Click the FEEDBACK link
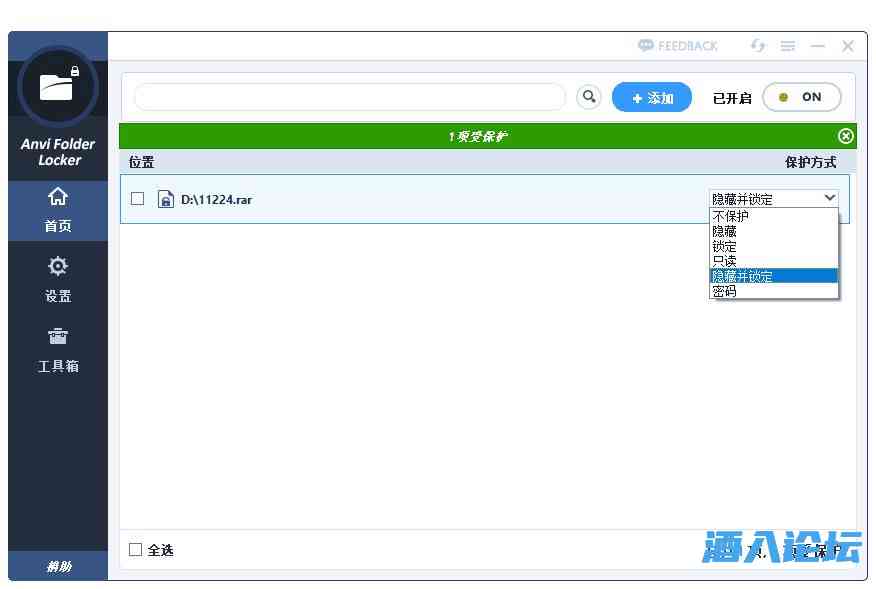This screenshot has height=589, width=876. click(x=677, y=45)
